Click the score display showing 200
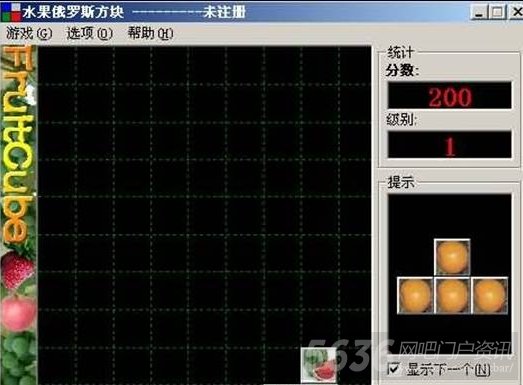 point(450,96)
